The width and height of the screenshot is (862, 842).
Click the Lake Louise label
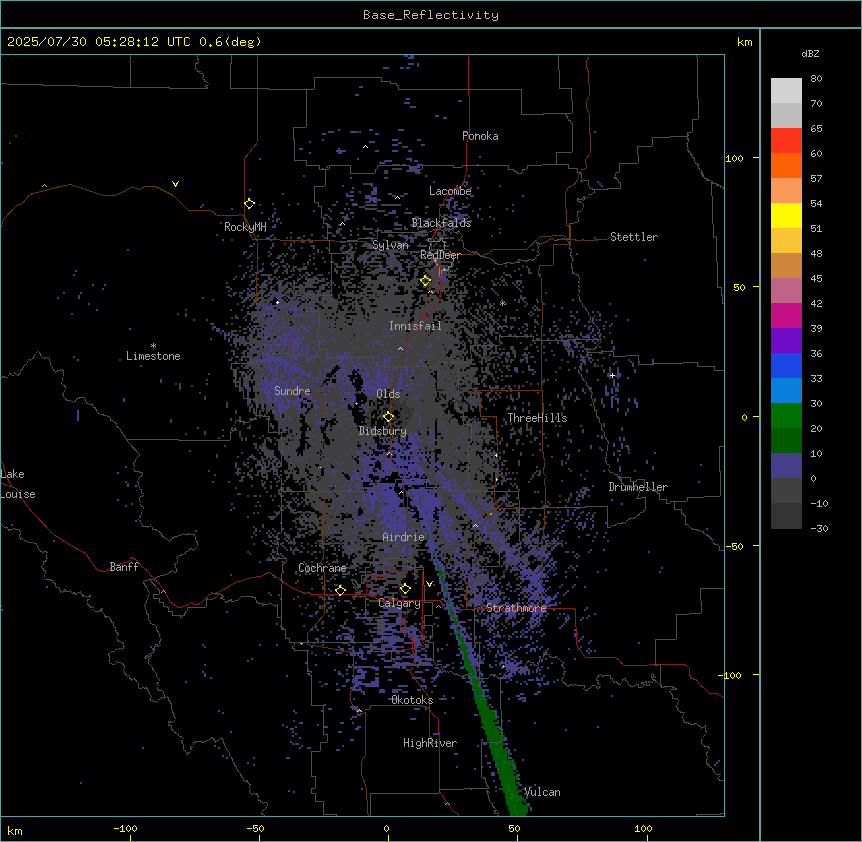(x=18, y=484)
